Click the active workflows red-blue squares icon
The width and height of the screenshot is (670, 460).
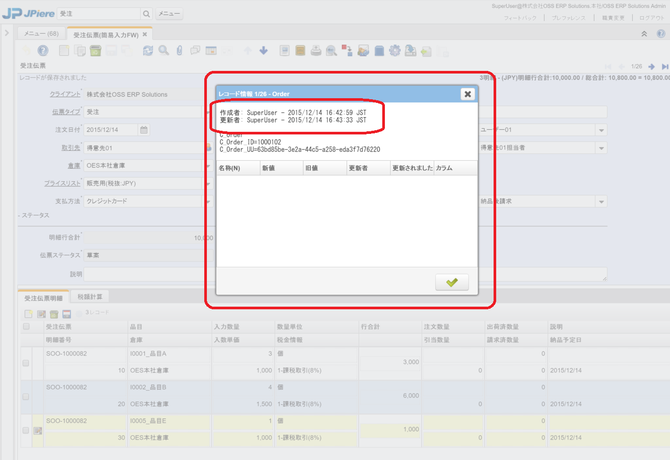347,51
